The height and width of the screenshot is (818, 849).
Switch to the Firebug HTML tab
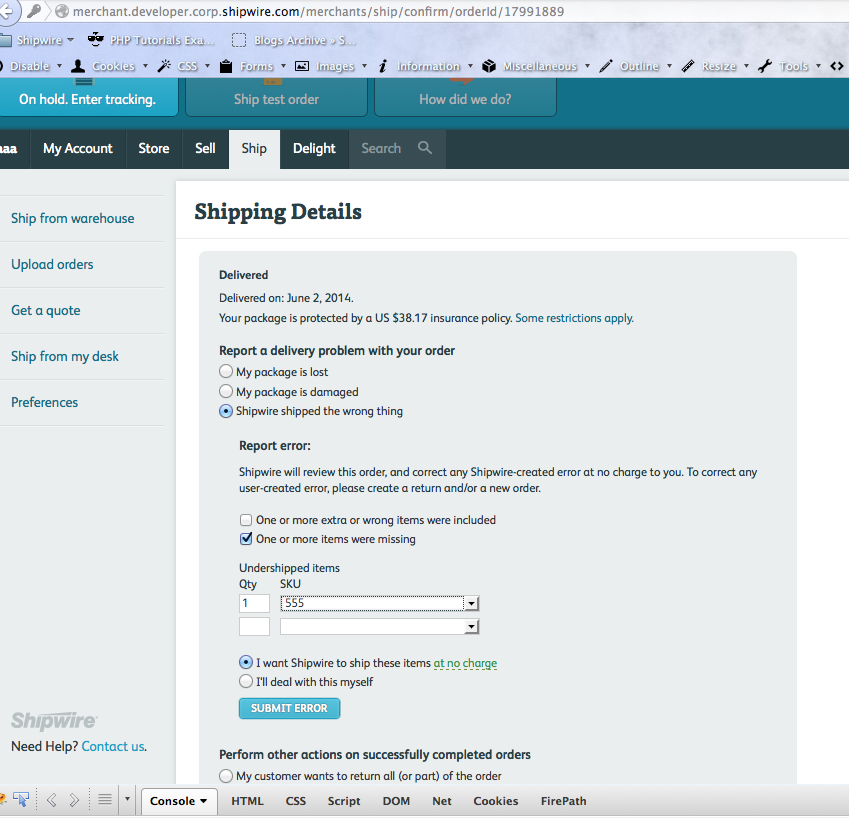pyautogui.click(x=247, y=801)
